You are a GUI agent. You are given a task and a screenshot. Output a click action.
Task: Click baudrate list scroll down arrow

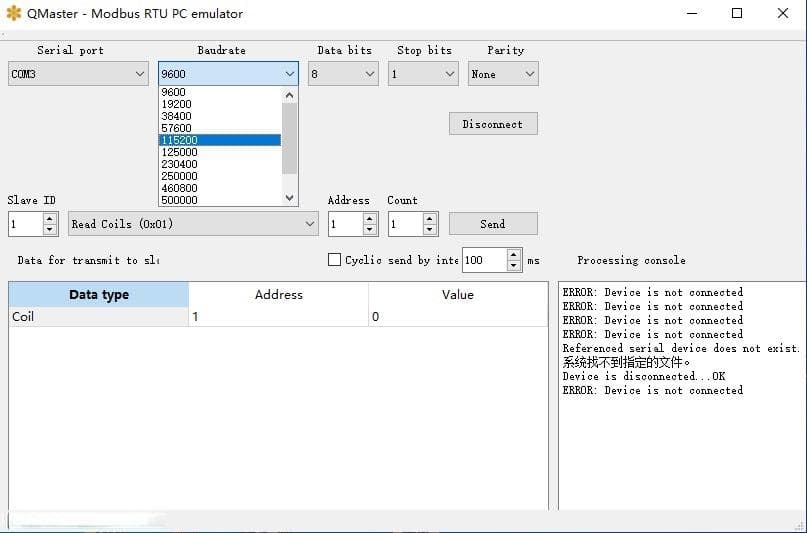[x=289, y=198]
